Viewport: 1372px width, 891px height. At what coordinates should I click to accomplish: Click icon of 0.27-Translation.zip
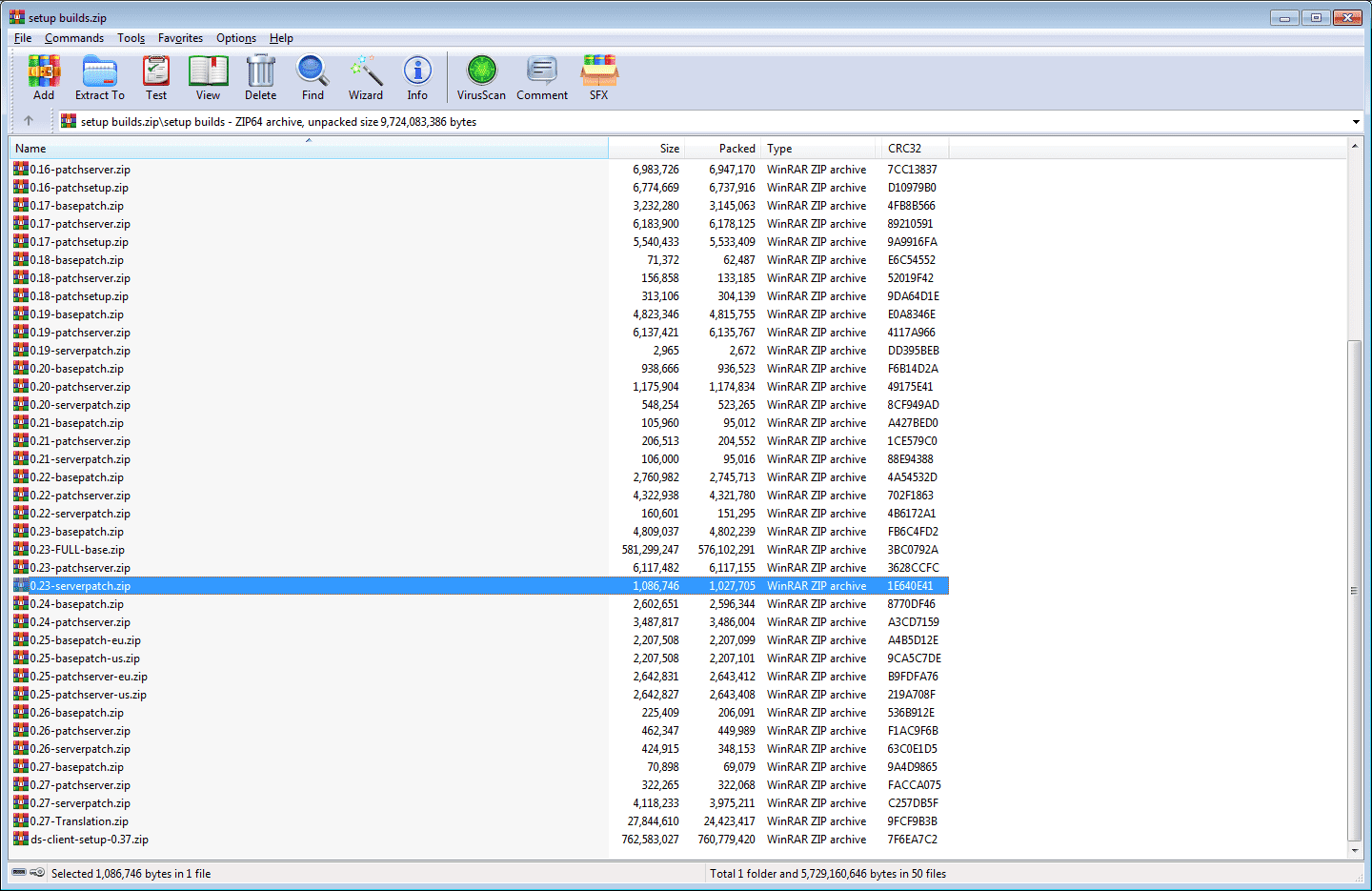coord(21,820)
